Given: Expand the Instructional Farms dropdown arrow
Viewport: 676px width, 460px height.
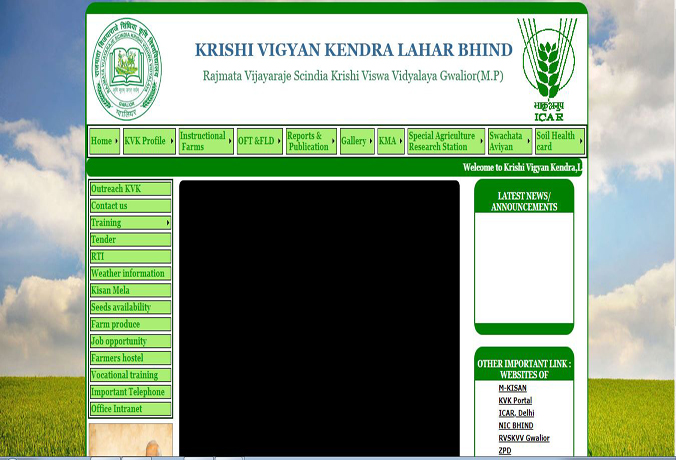Looking at the screenshot, I should (x=230, y=141).
